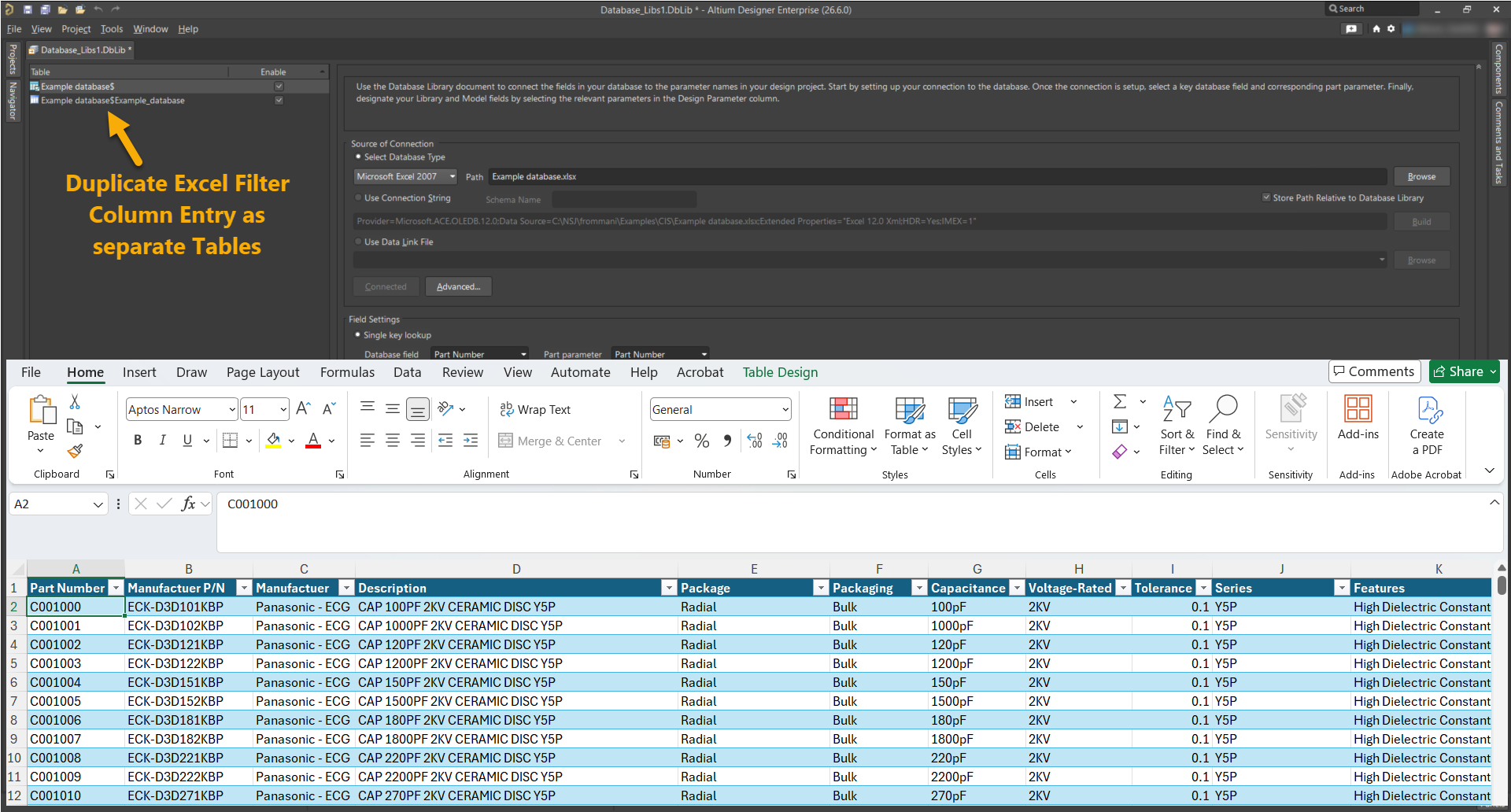The image size is (1511, 812).
Task: Increase font size with larger A icon
Action: pyautogui.click(x=303, y=408)
